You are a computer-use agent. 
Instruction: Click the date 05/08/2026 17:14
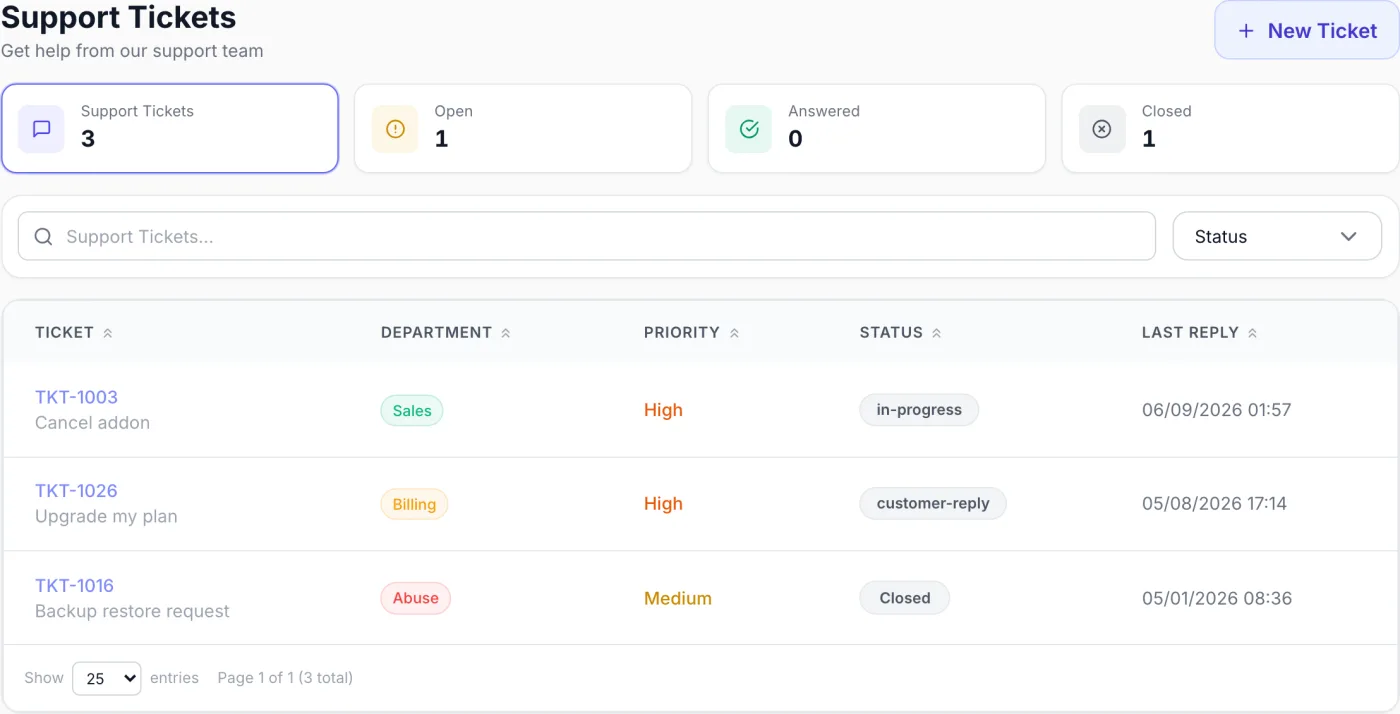(x=1214, y=504)
